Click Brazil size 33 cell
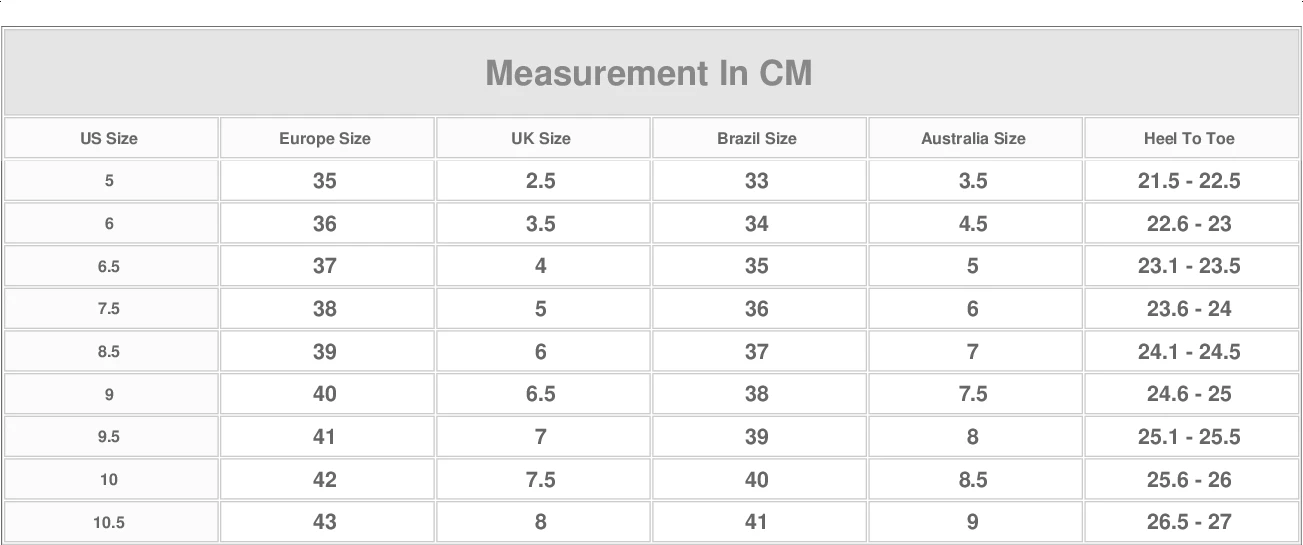The height and width of the screenshot is (545, 1303). tap(757, 181)
